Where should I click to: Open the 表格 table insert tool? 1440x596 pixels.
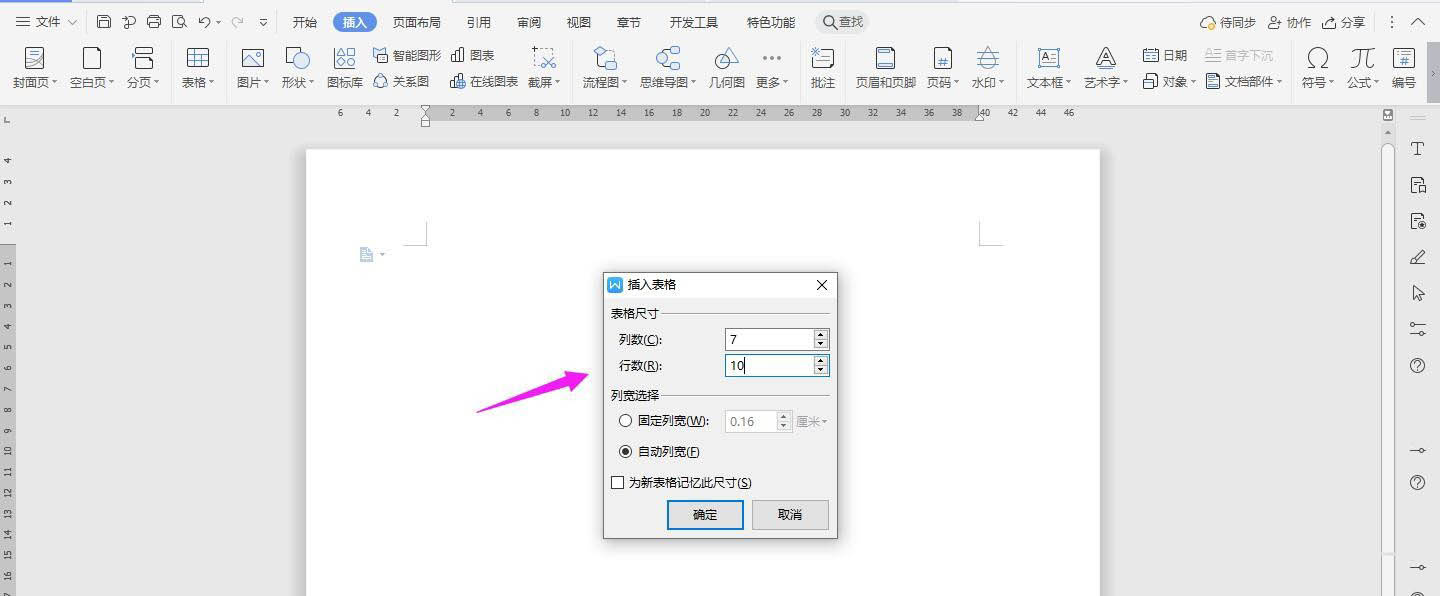tap(198, 68)
